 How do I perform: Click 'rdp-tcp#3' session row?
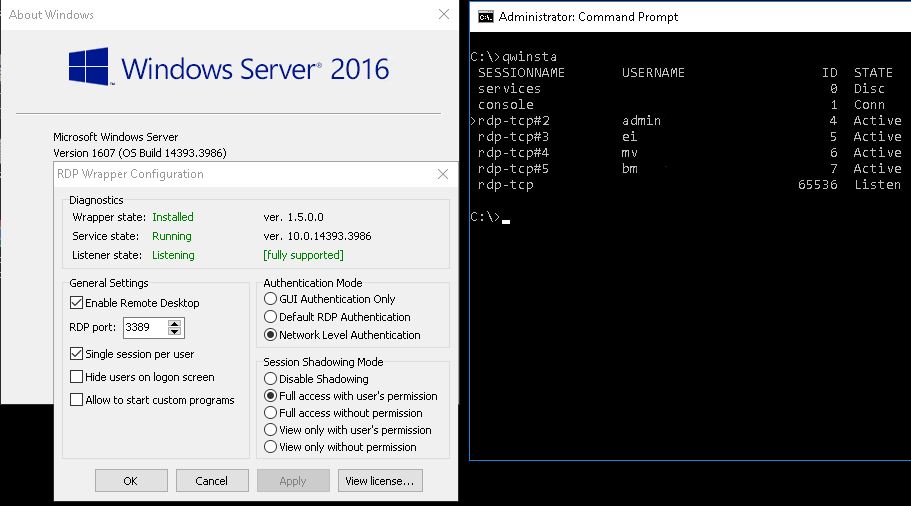689,137
